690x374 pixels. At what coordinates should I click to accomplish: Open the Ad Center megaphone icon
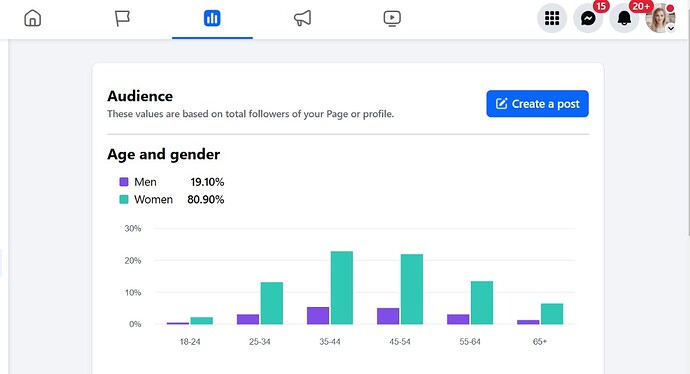coord(302,18)
